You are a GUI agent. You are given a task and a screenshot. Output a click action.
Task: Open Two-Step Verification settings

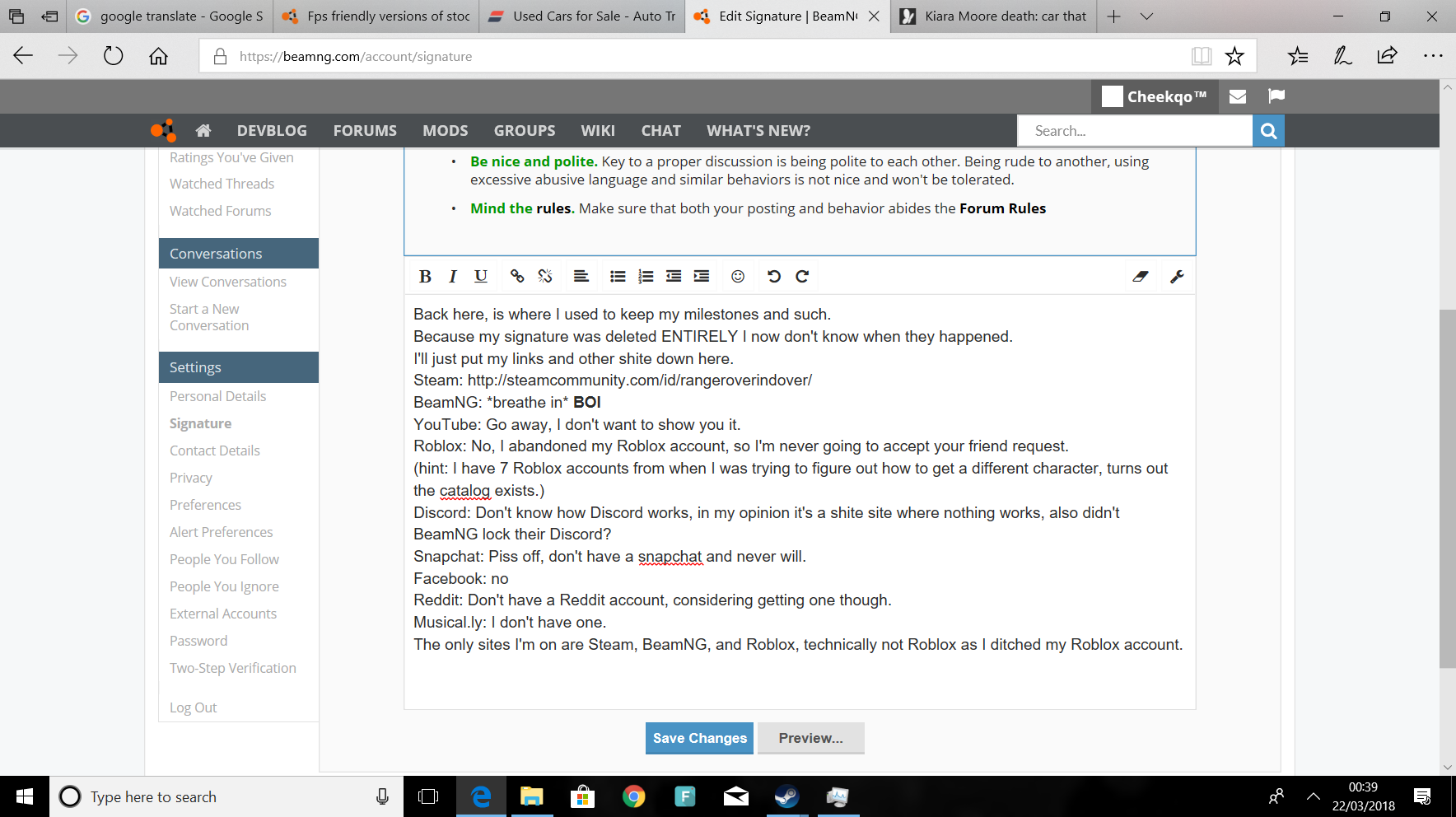(x=233, y=668)
